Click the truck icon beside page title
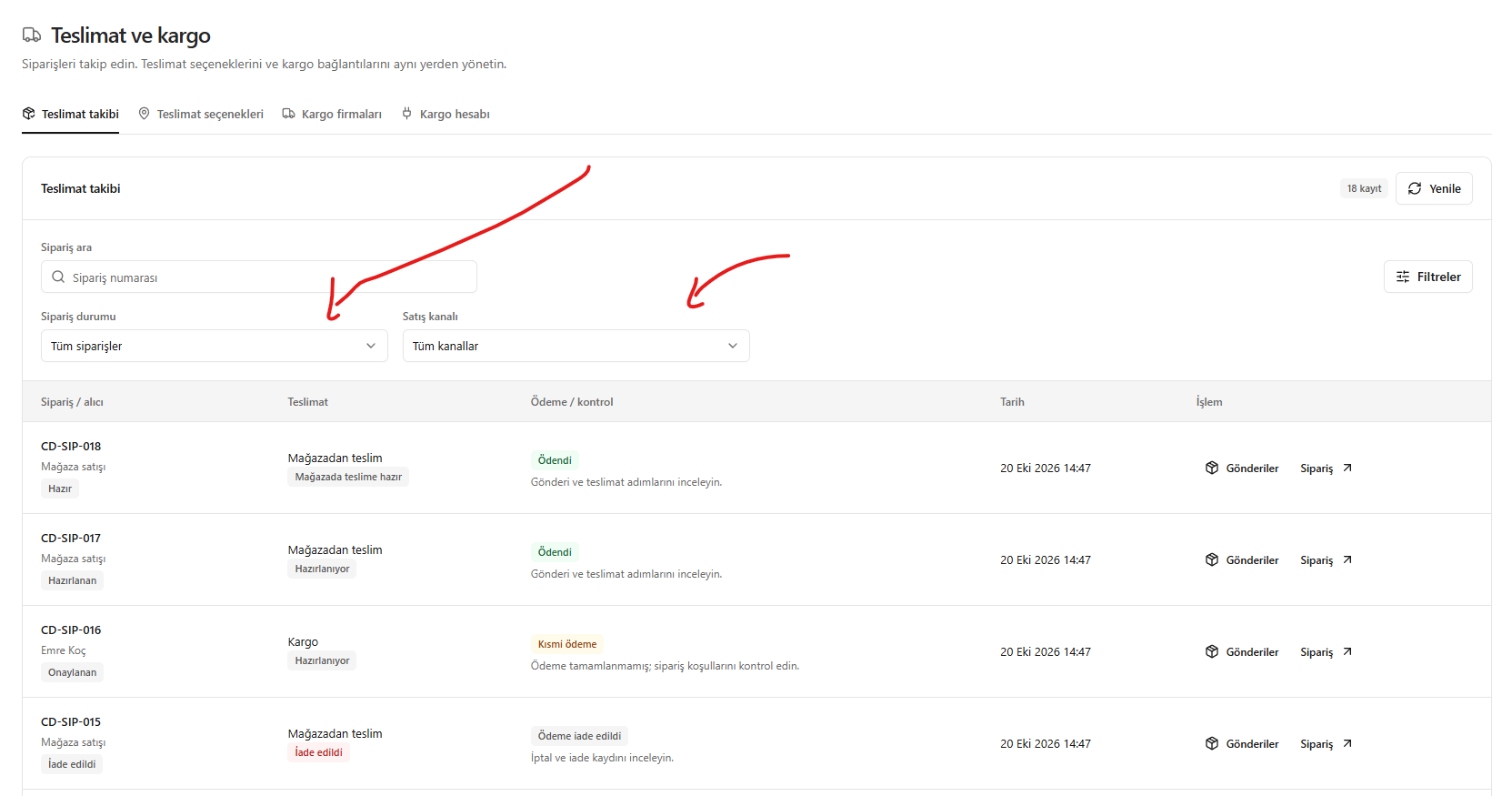This screenshot has width=1512, height=796. [32, 35]
